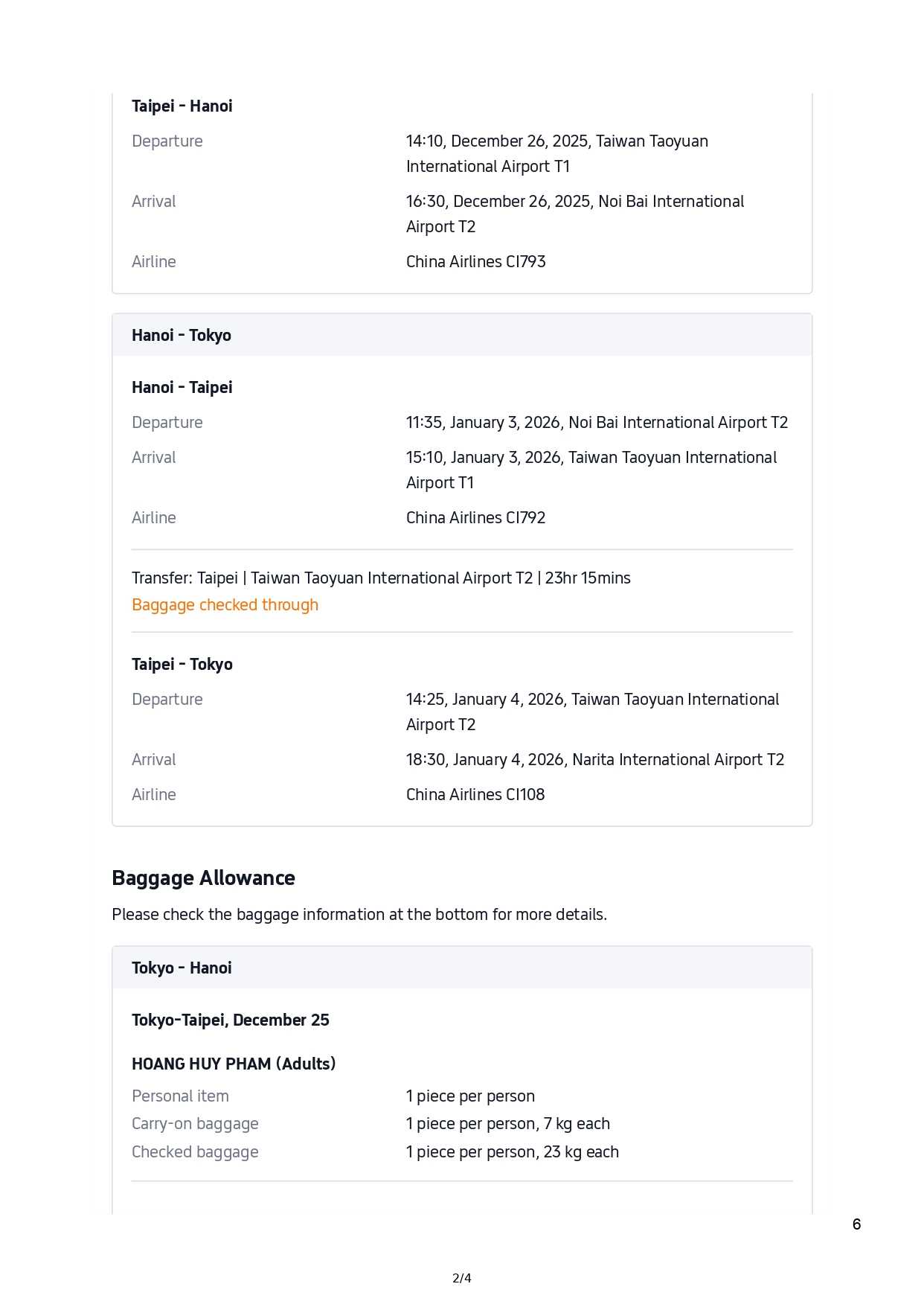Click the China Airlines CI108 flight number

pyautogui.click(x=475, y=795)
